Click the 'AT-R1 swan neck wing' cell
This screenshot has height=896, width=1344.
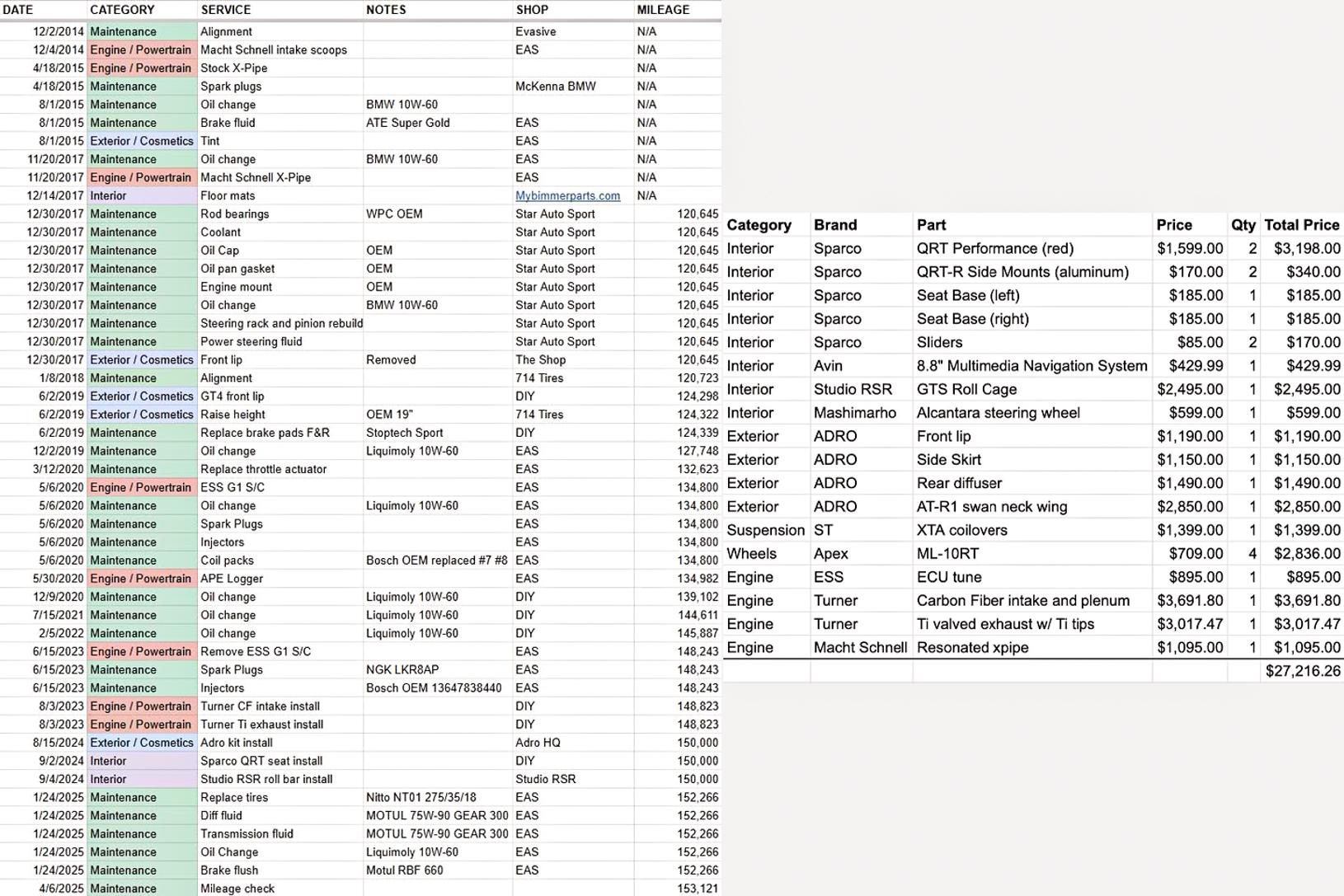pyautogui.click(x=1032, y=507)
